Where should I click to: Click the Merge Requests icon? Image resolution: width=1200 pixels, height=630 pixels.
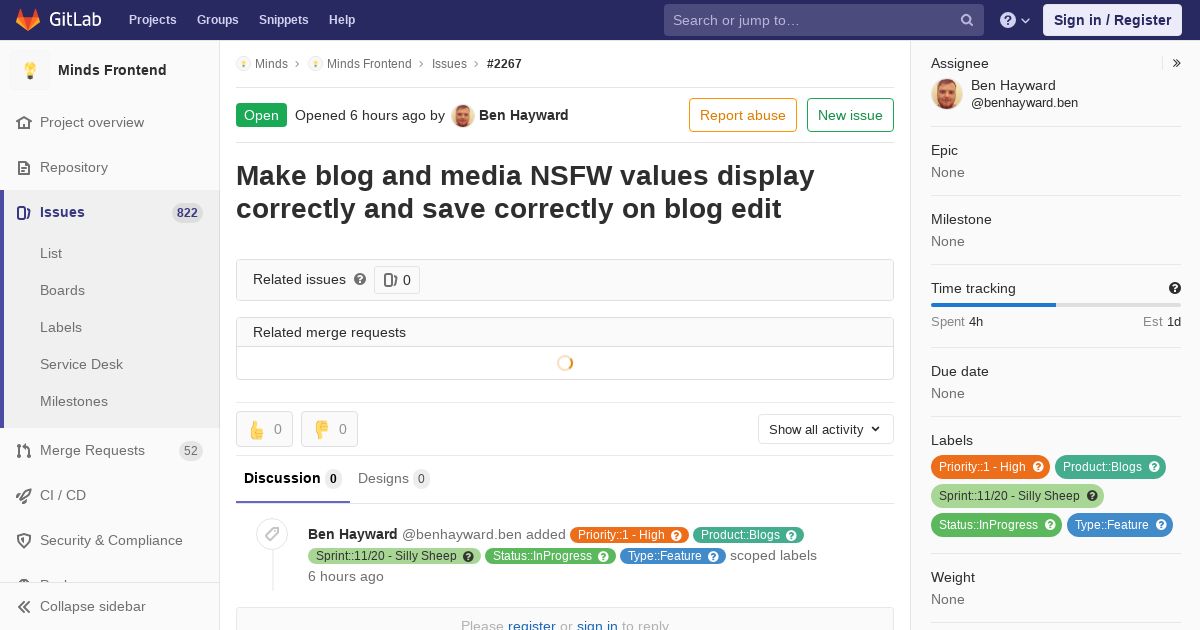24,451
